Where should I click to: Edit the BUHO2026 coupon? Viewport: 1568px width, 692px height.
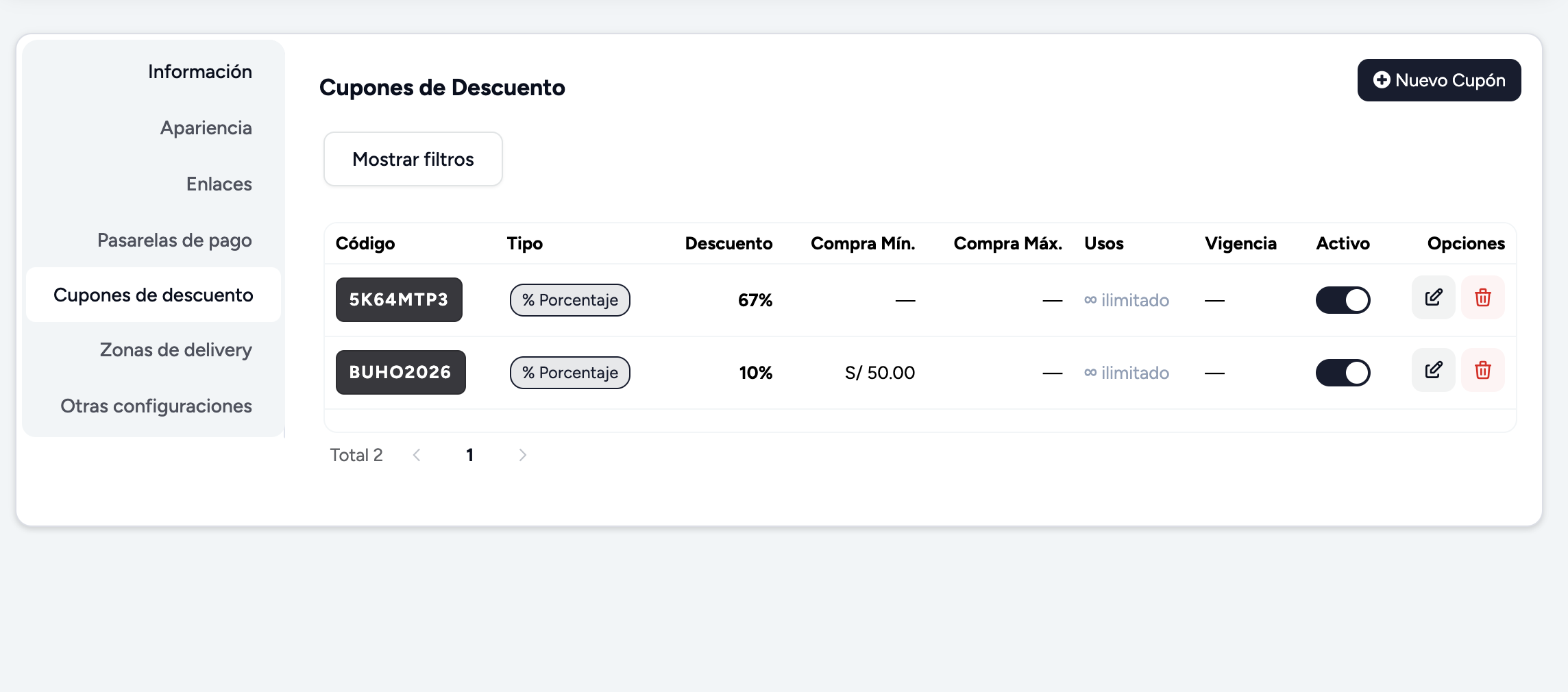(x=1433, y=370)
